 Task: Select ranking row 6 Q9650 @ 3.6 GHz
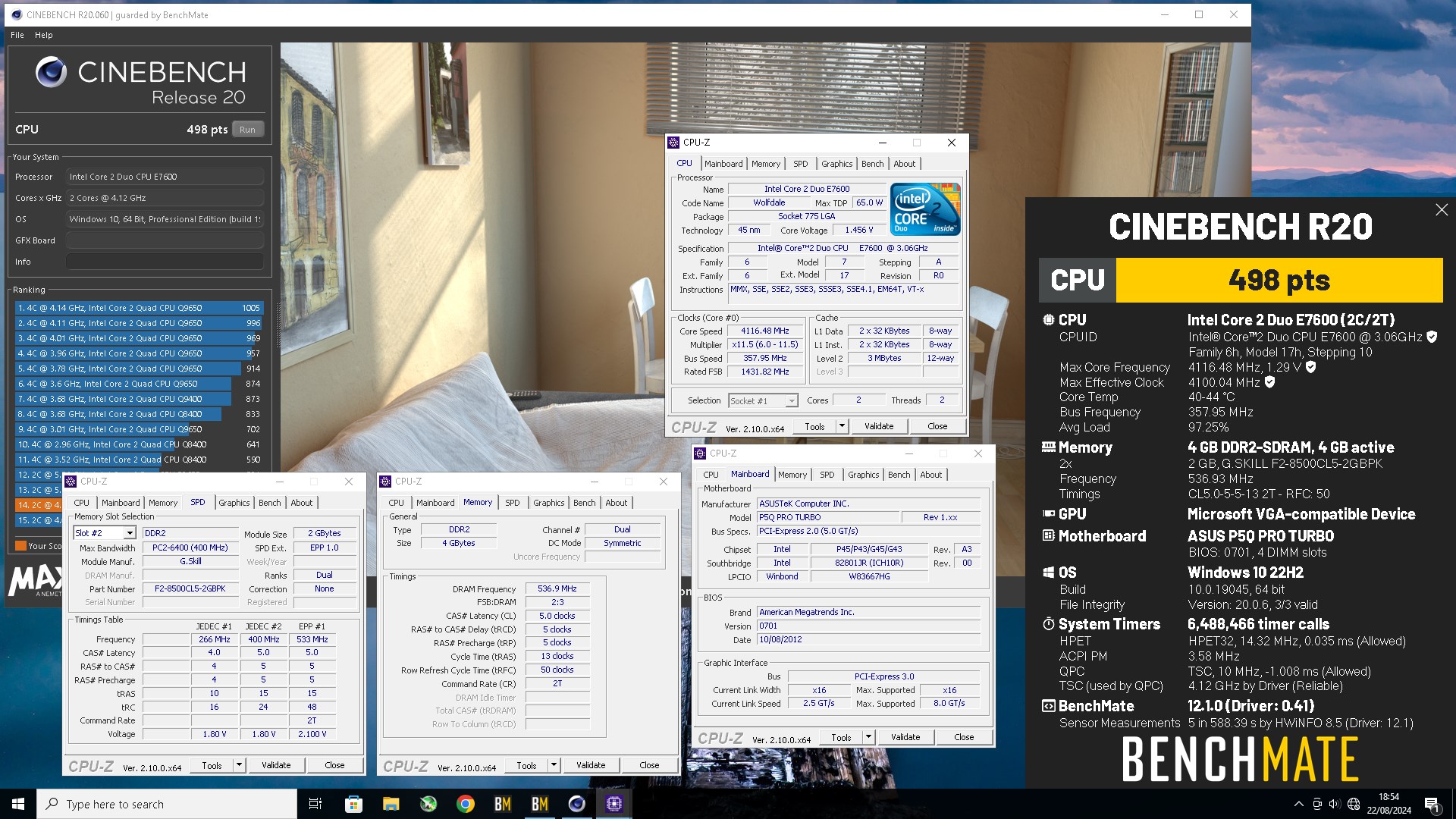139,384
